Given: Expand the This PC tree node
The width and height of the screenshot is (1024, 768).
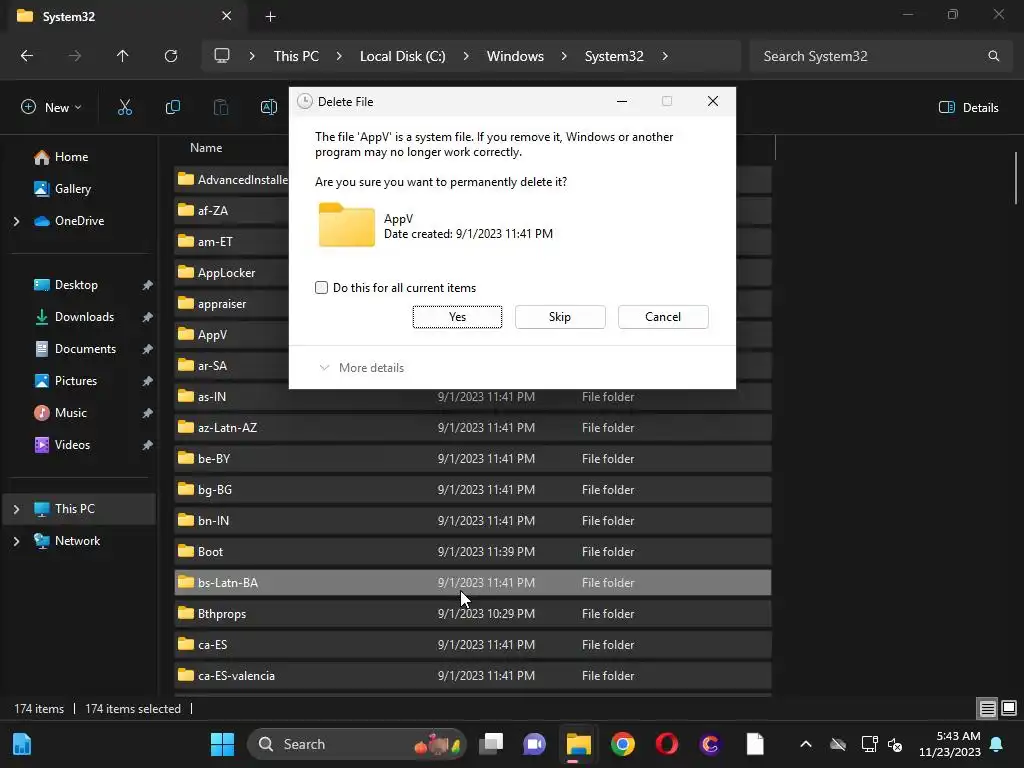Looking at the screenshot, I should pyautogui.click(x=16, y=509).
